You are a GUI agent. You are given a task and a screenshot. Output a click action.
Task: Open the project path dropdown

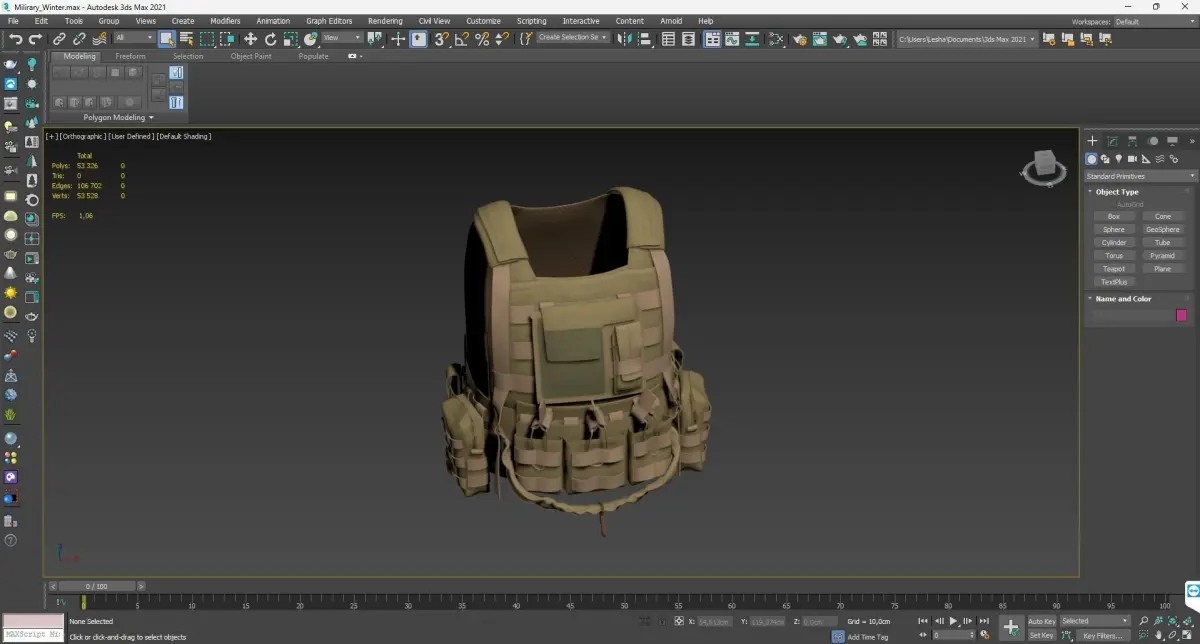click(x=967, y=39)
